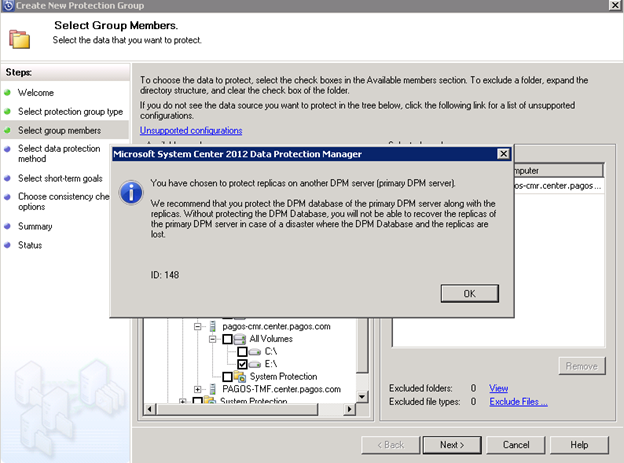Uncheck the E:\ volume checkbox

tap(242, 364)
